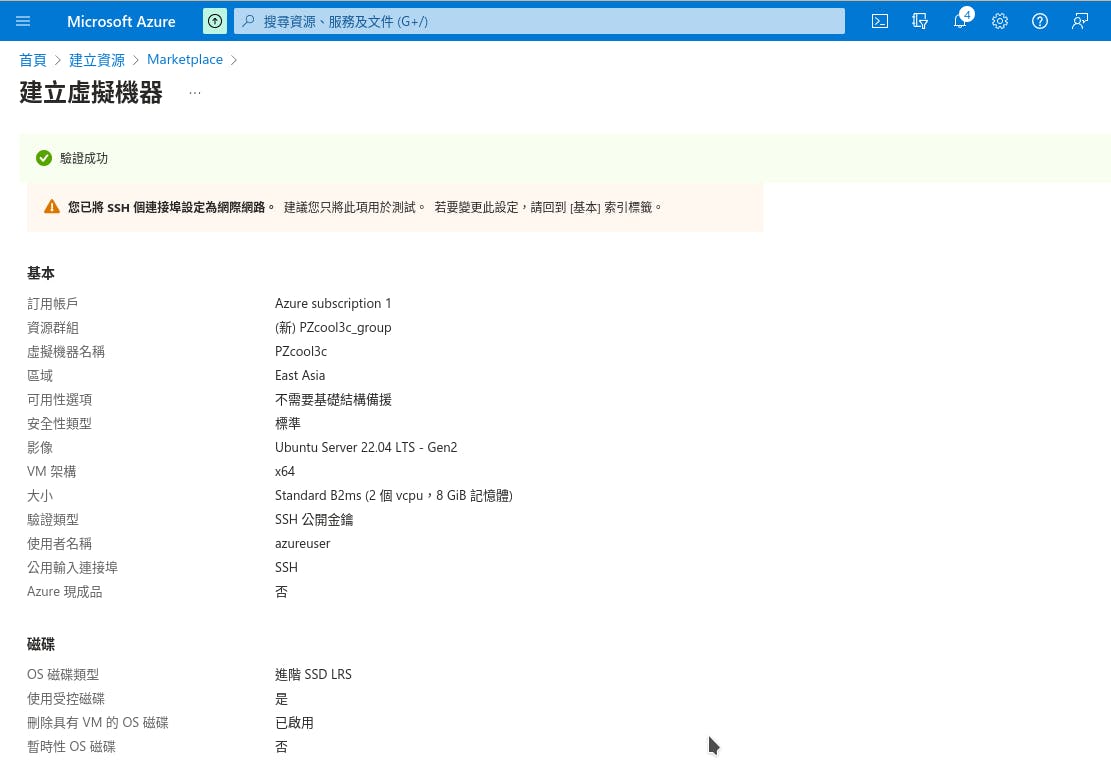
Task: Open the ellipsis menu beside page title
Action: click(195, 93)
